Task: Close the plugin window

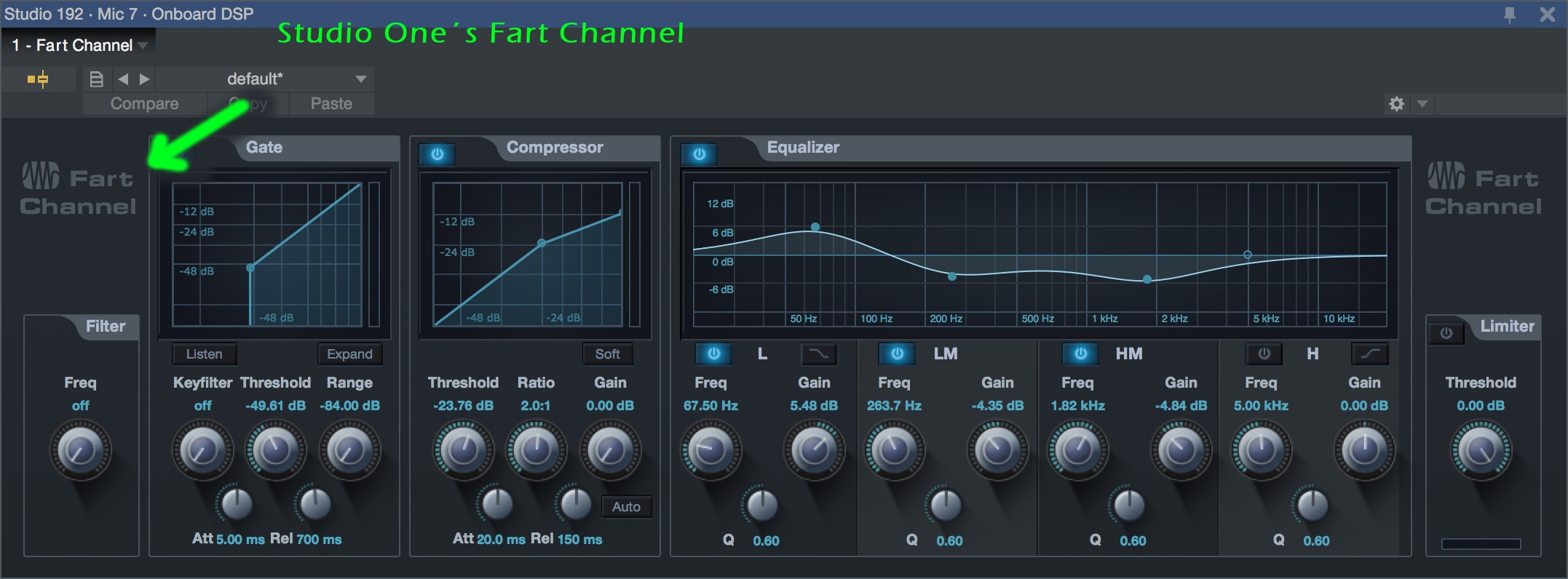Action: pyautogui.click(x=1548, y=15)
